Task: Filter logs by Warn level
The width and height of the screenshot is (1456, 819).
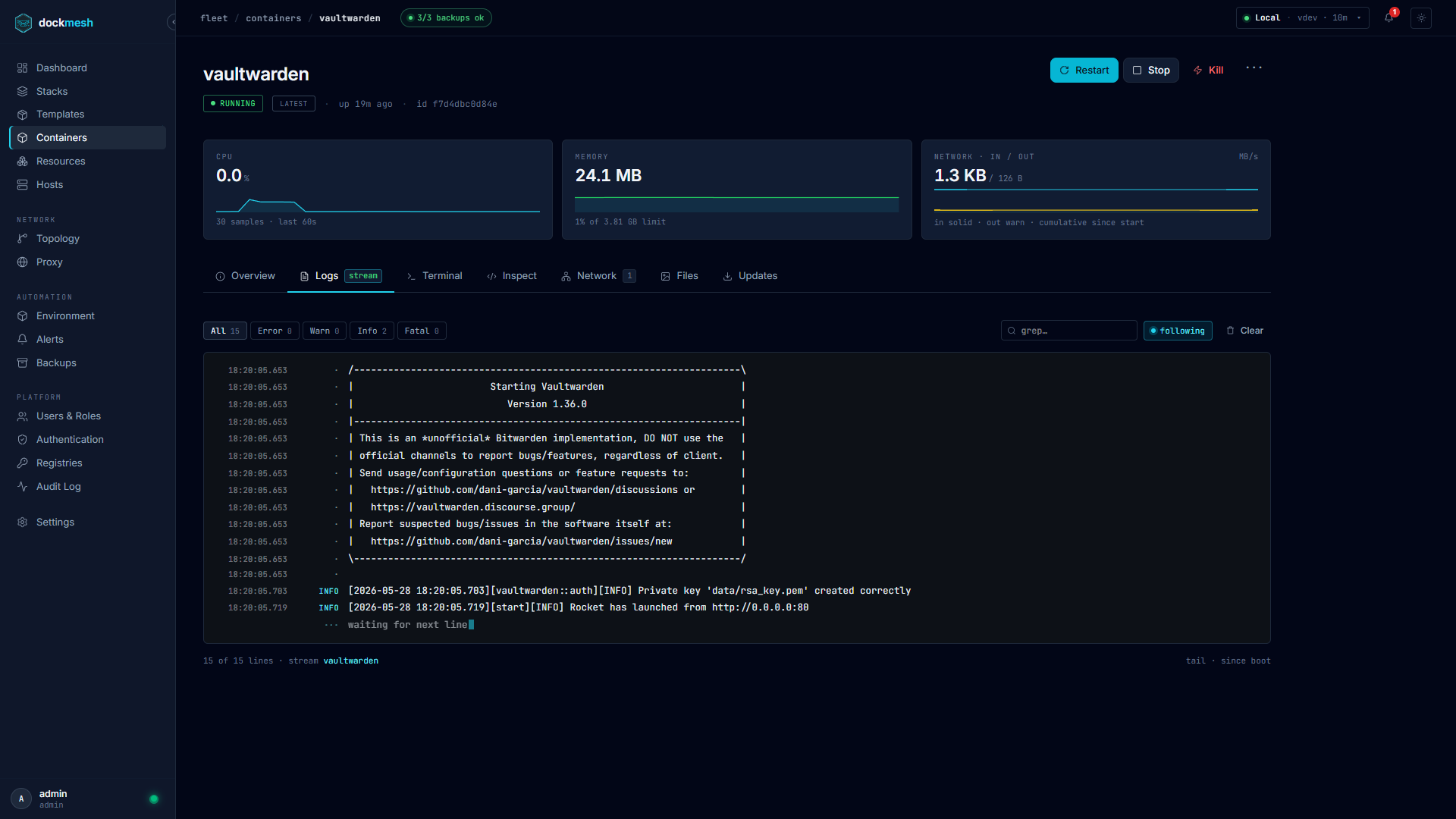Action: [x=325, y=331]
